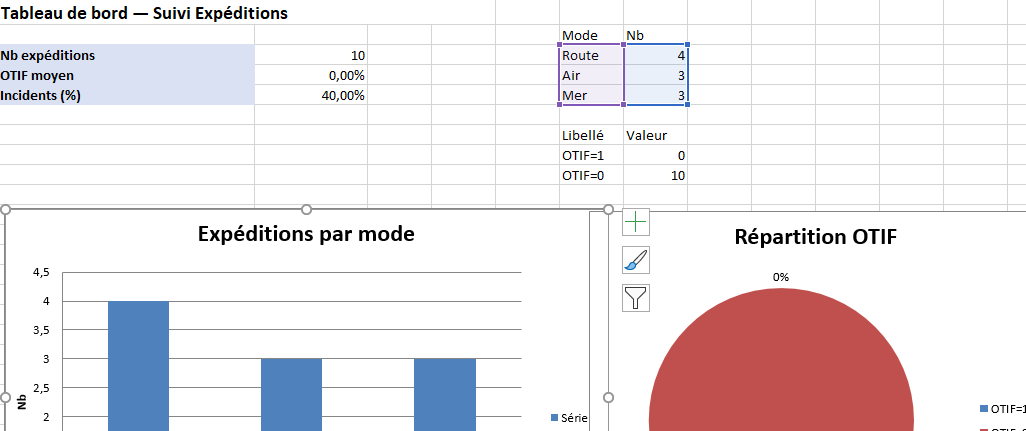Select the 0% data label above the pie
1026x431 pixels.
(780, 277)
